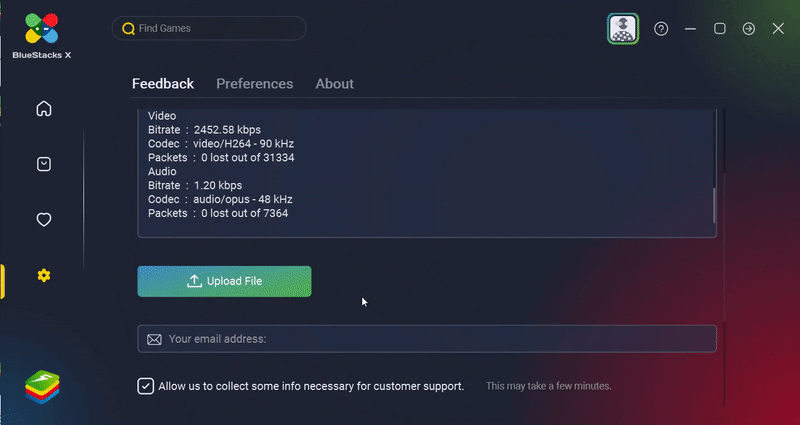Open the Favorites heart icon
Viewport: 800px width, 425px height.
(44, 220)
